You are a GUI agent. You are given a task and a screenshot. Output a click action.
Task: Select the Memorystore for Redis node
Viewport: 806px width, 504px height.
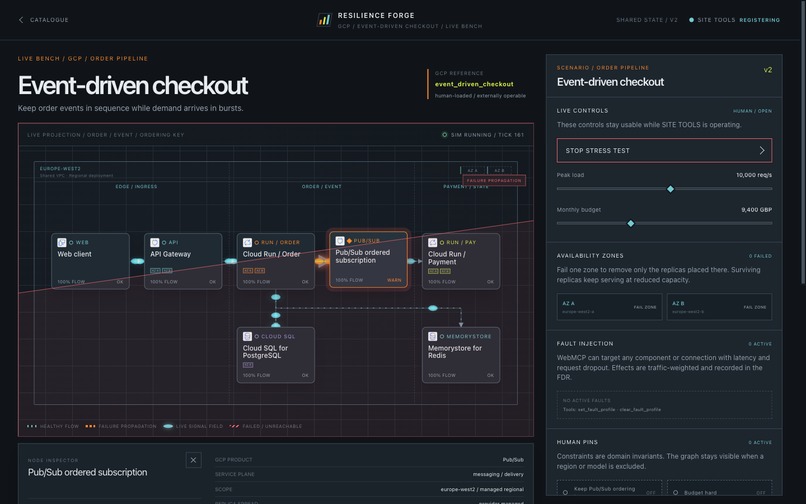click(461, 355)
